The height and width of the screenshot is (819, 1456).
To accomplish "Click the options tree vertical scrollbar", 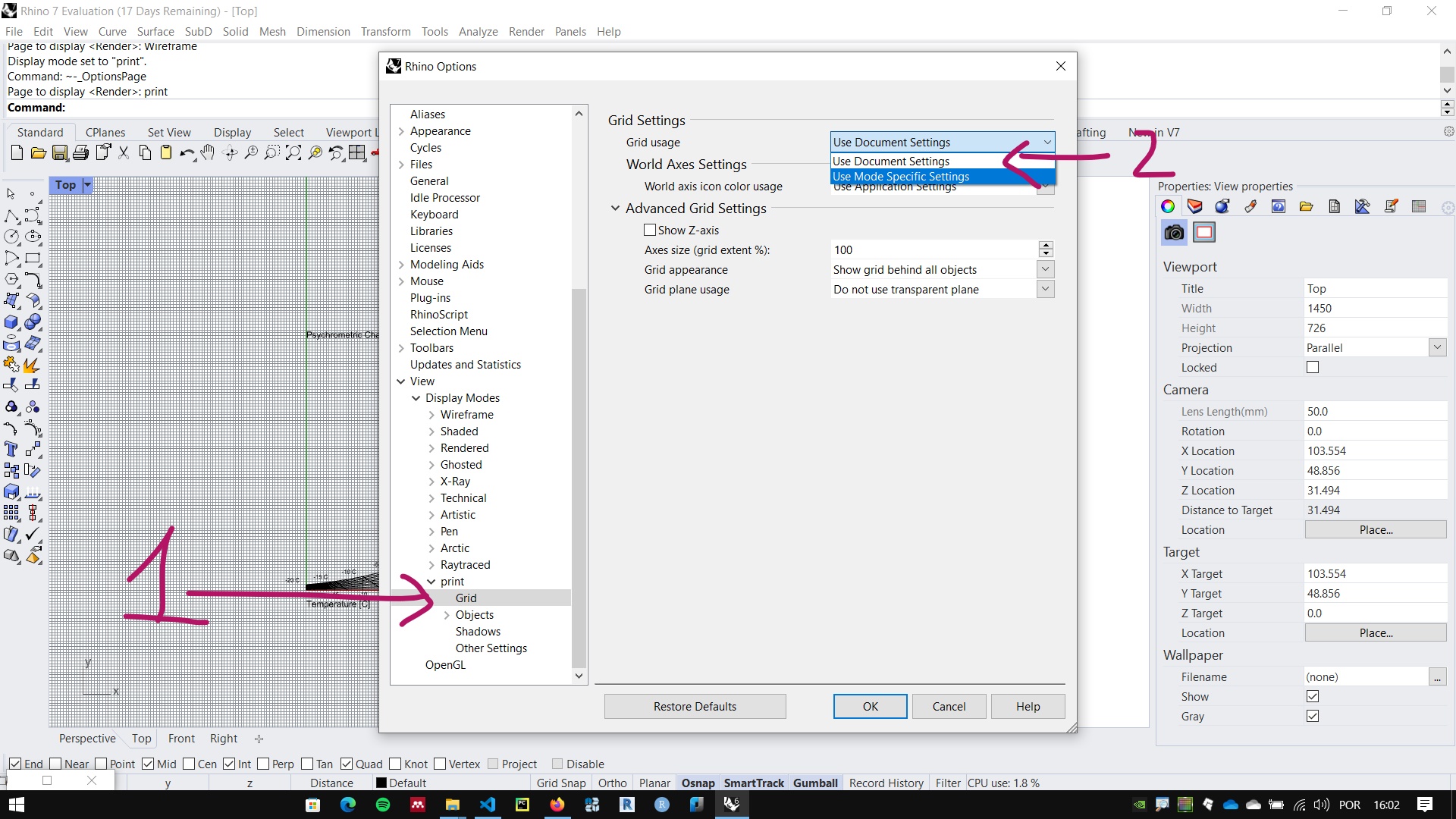I will [x=579, y=478].
